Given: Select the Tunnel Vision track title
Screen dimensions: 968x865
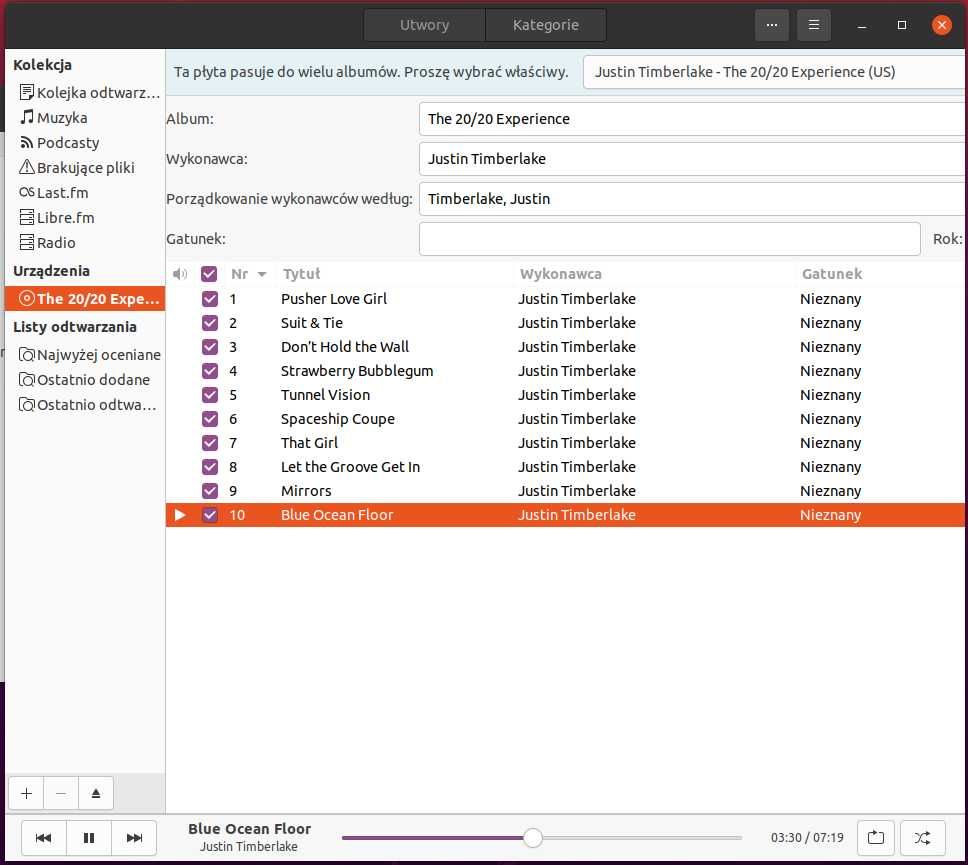Looking at the screenshot, I should (325, 395).
